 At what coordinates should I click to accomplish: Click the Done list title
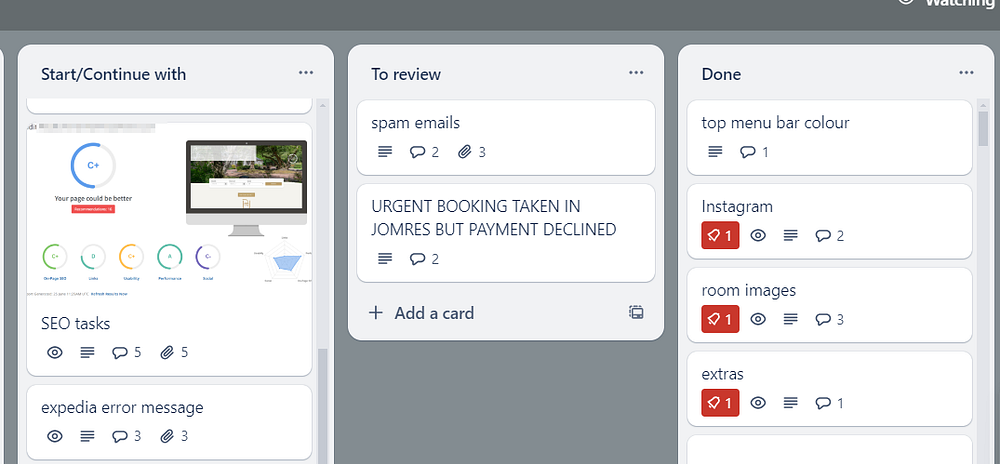(721, 74)
